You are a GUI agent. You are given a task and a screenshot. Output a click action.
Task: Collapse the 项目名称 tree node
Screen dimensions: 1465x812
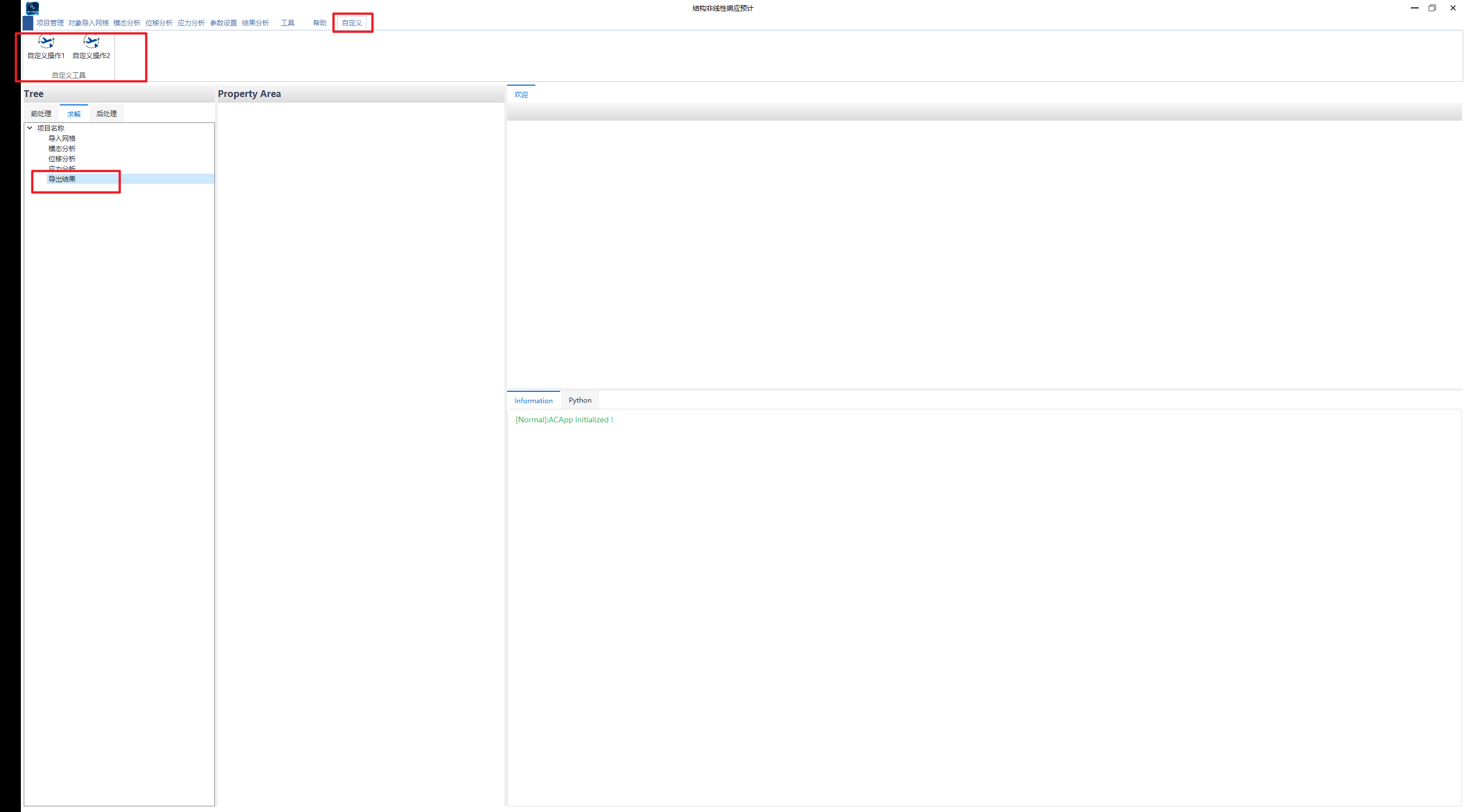click(29, 128)
